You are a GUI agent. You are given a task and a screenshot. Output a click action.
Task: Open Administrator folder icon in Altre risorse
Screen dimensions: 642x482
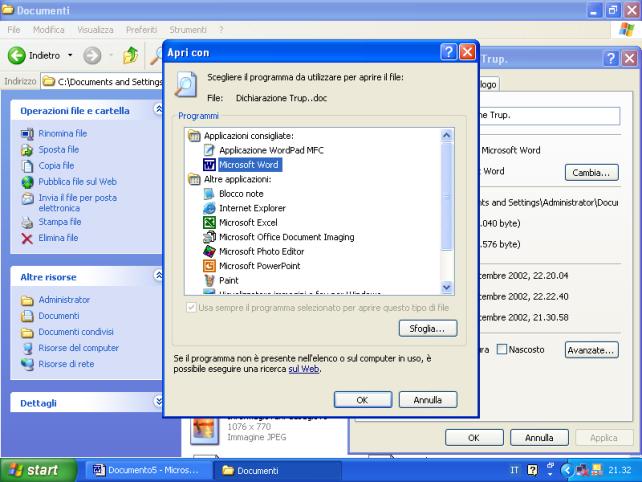click(x=27, y=300)
